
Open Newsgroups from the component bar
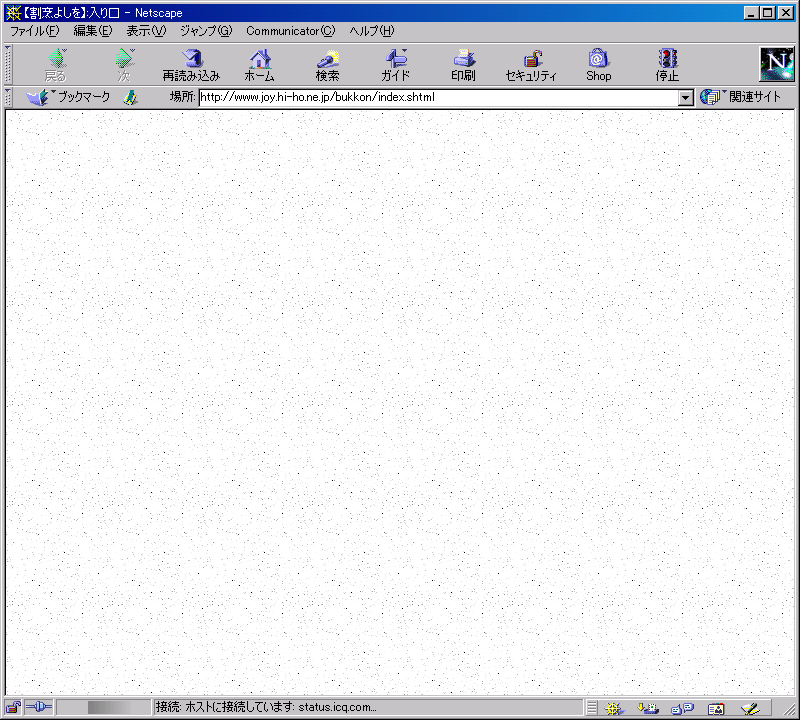682,708
